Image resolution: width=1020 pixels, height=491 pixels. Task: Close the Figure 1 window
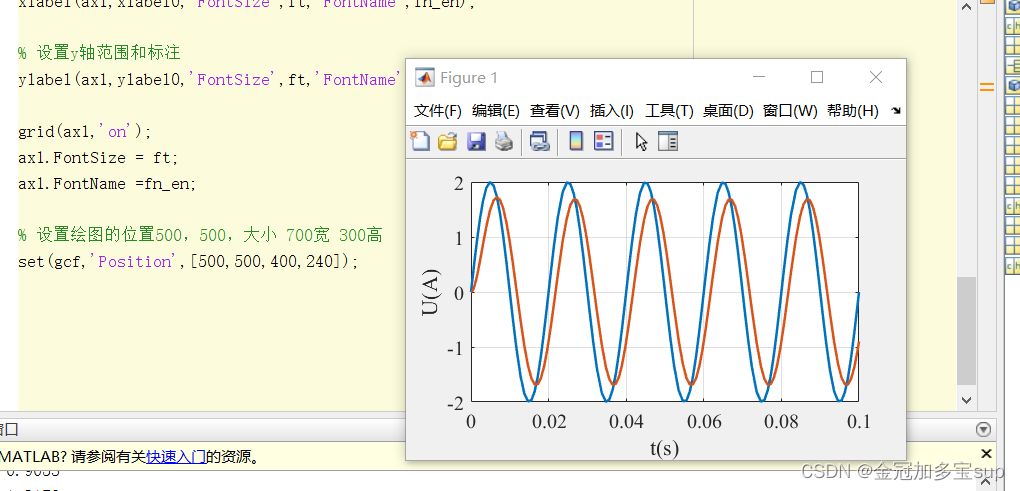(876, 77)
